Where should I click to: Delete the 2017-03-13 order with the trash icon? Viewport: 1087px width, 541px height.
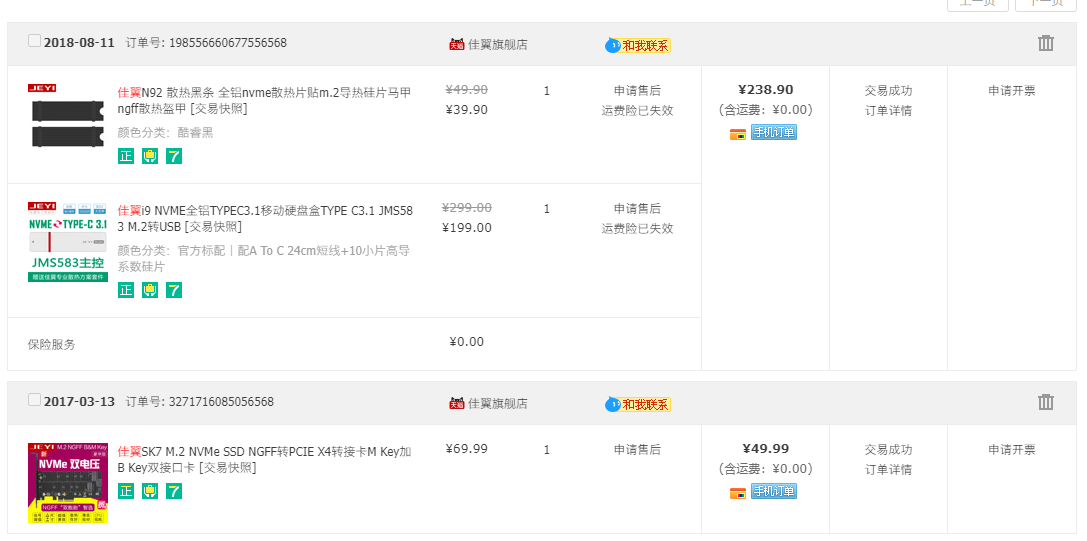click(x=1045, y=402)
